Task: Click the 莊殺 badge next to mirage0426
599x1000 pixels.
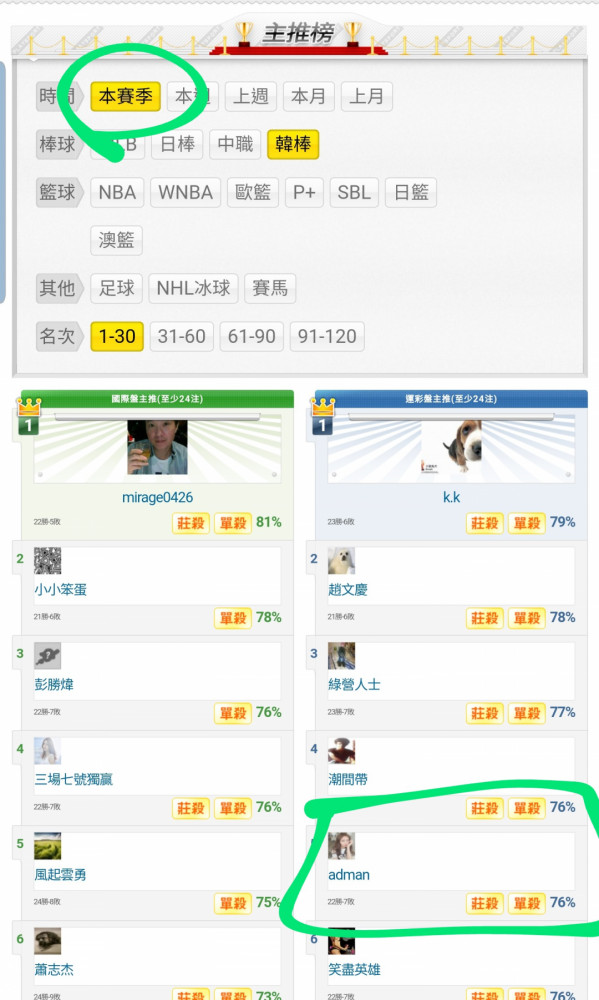Action: [191, 523]
